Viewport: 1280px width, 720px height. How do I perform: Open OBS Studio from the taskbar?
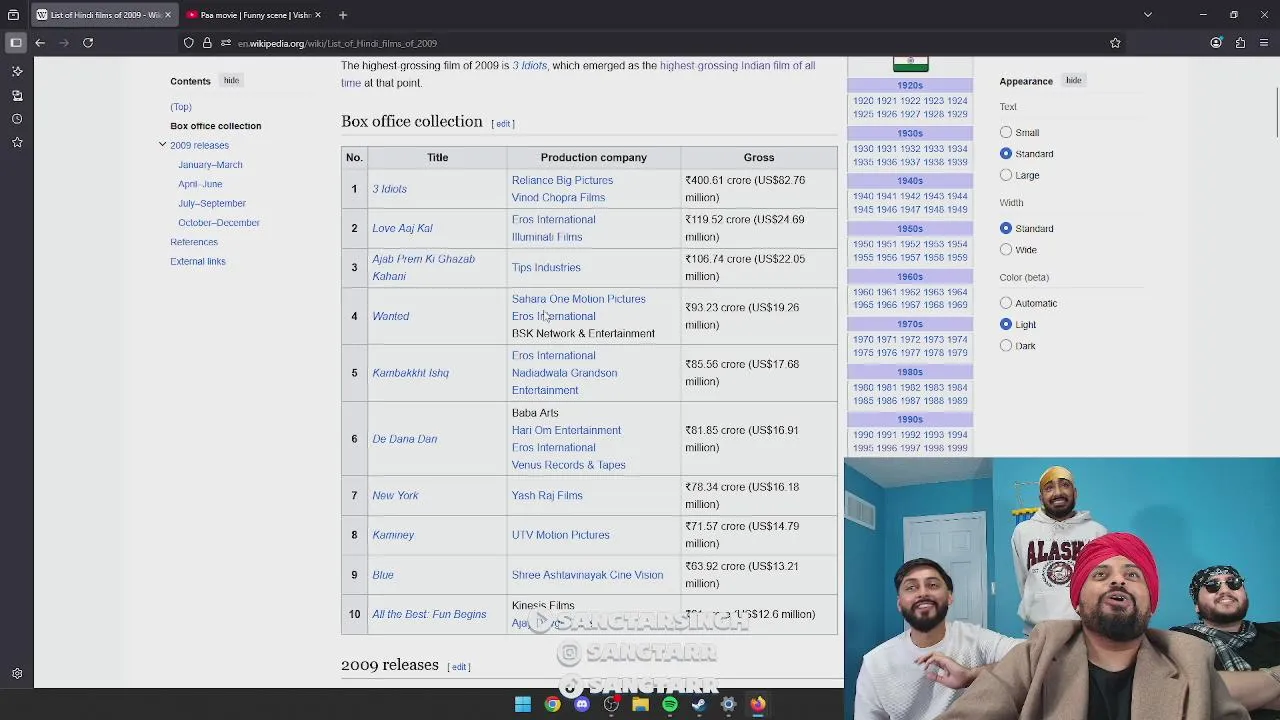coord(611,704)
